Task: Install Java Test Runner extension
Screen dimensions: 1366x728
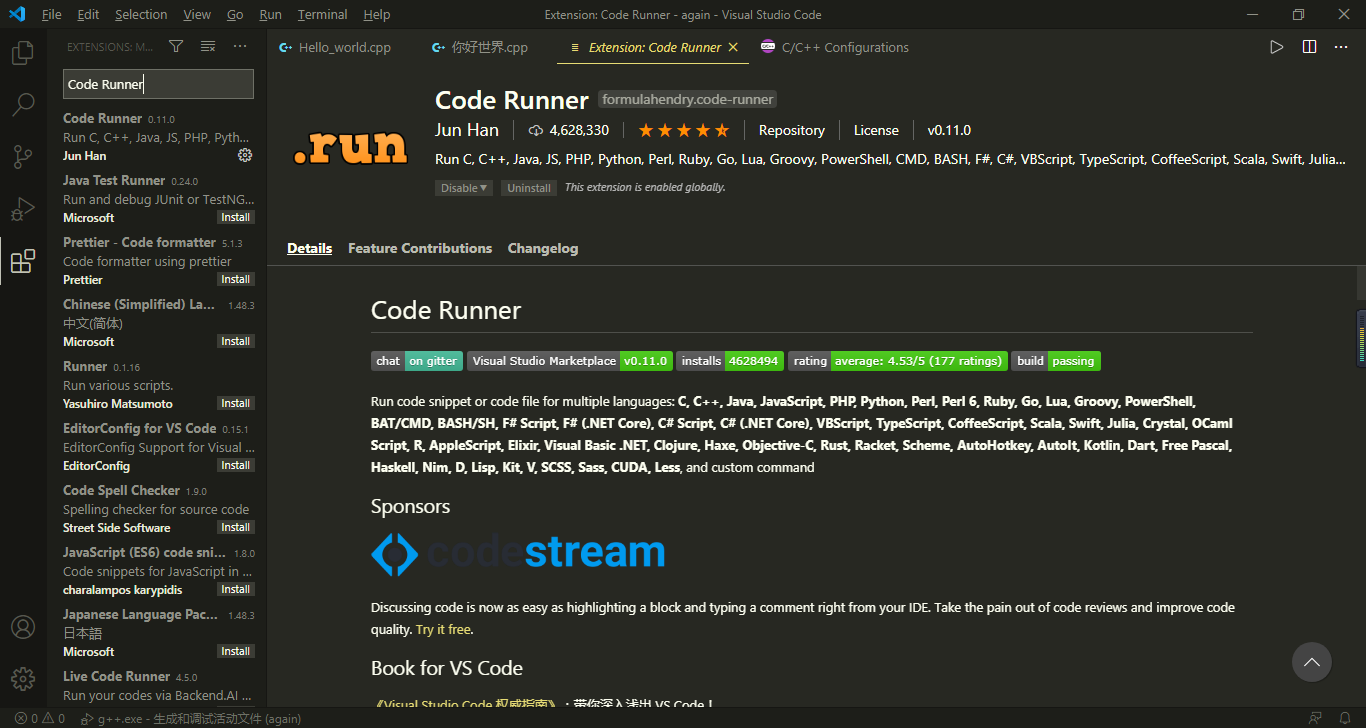Action: click(236, 217)
